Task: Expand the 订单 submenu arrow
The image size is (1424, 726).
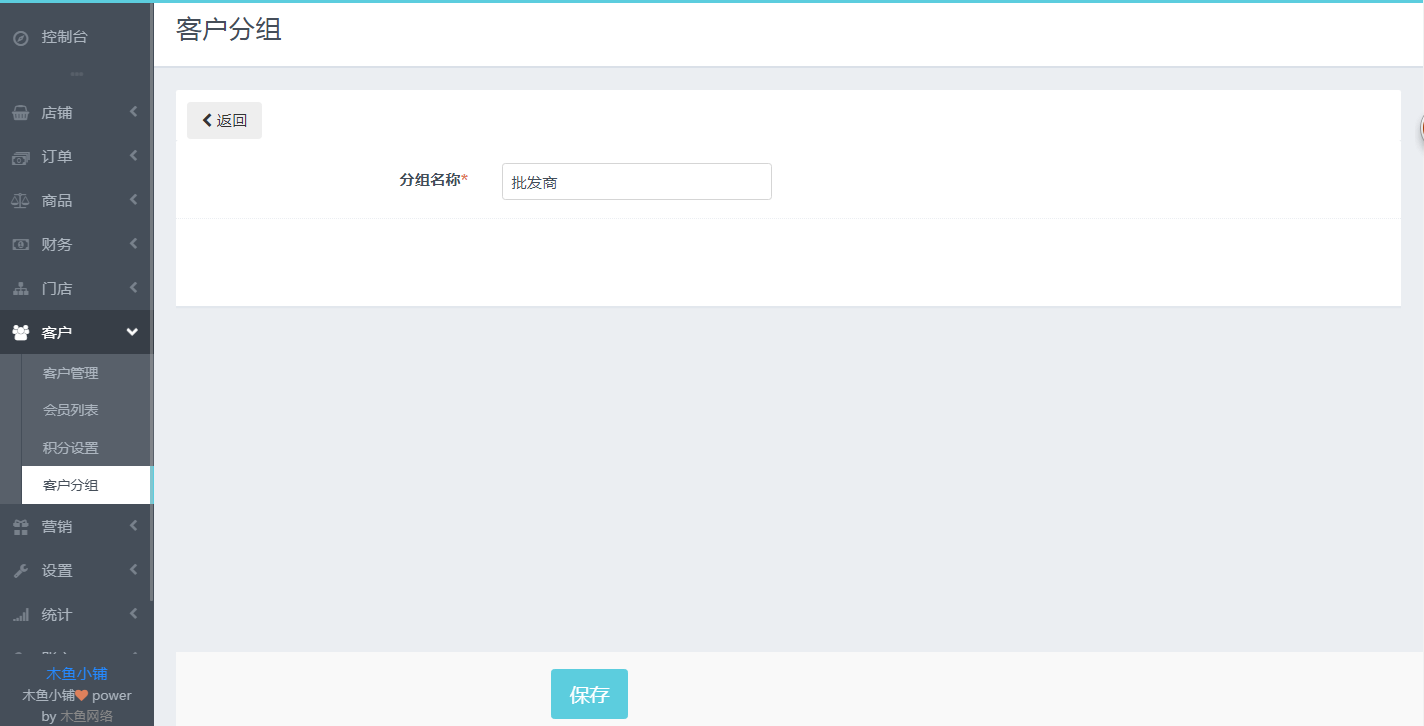Action: [x=133, y=156]
